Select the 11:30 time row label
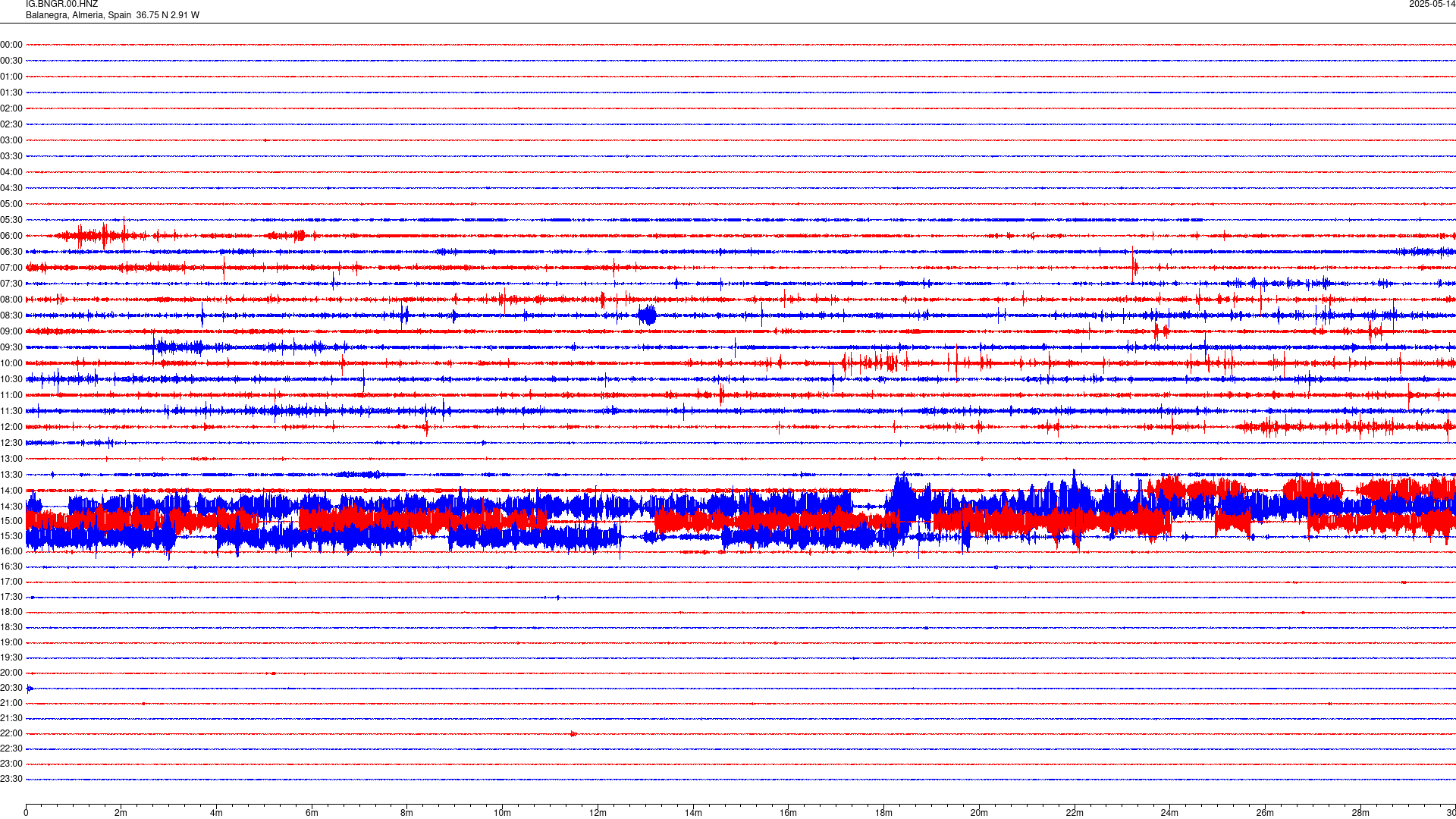This screenshot has height=819, width=1456. pos(11,411)
